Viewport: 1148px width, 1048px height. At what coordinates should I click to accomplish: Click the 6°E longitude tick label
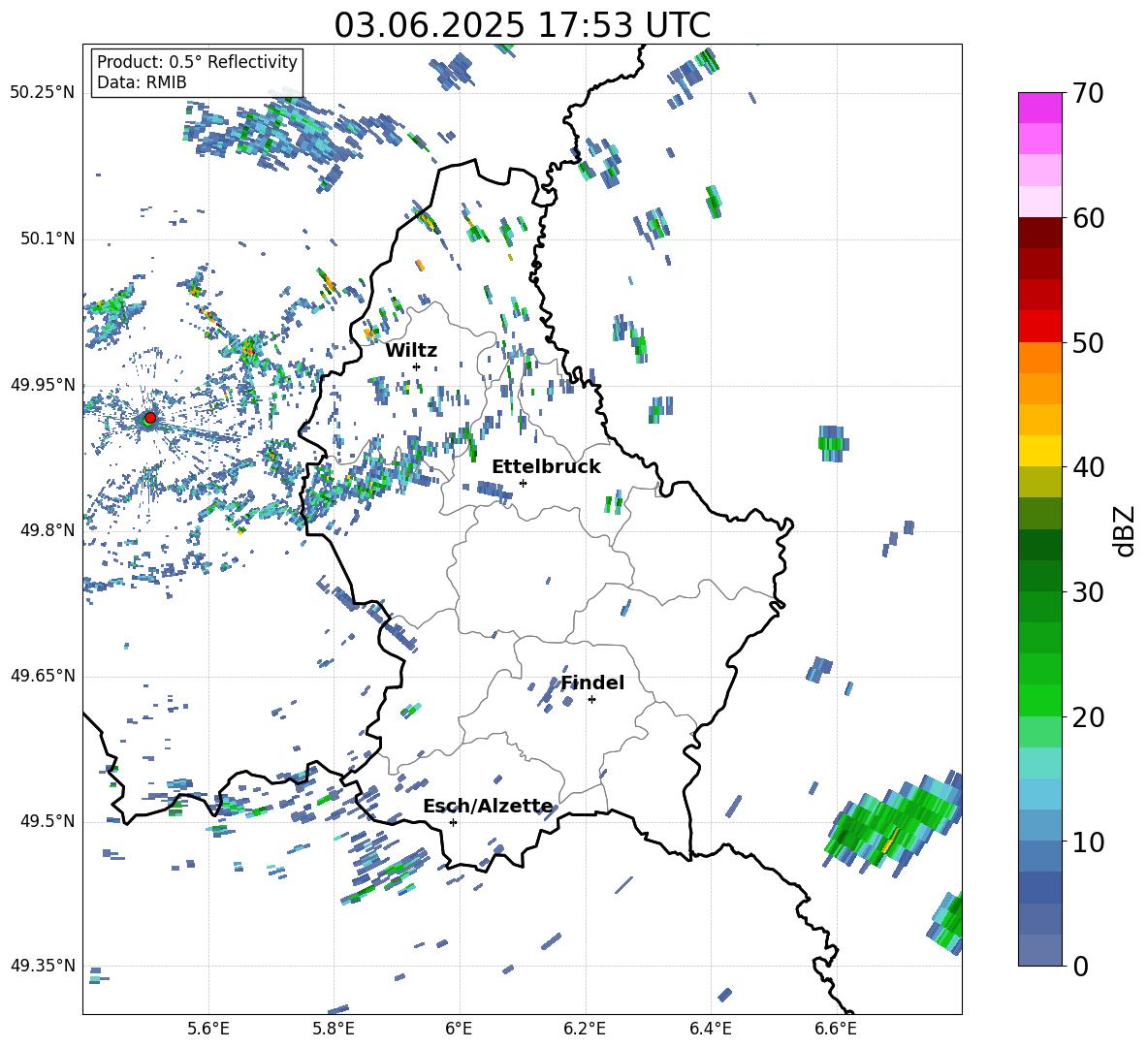pos(459,1029)
